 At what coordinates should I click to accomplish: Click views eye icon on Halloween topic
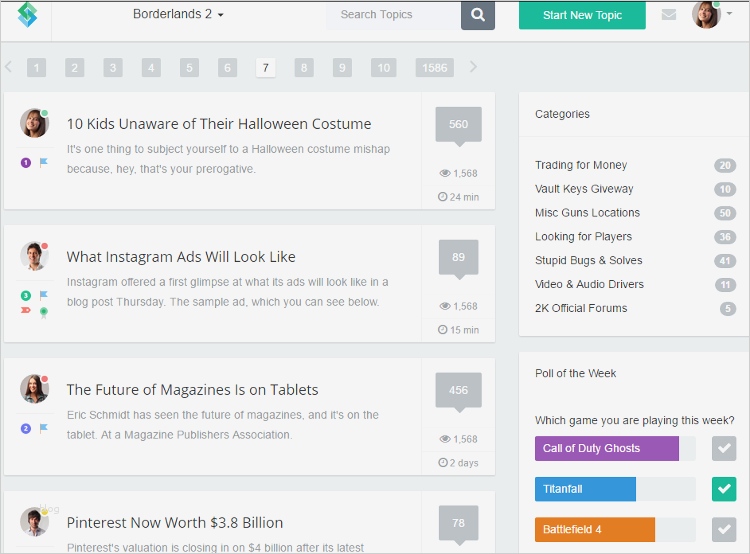[x=445, y=173]
